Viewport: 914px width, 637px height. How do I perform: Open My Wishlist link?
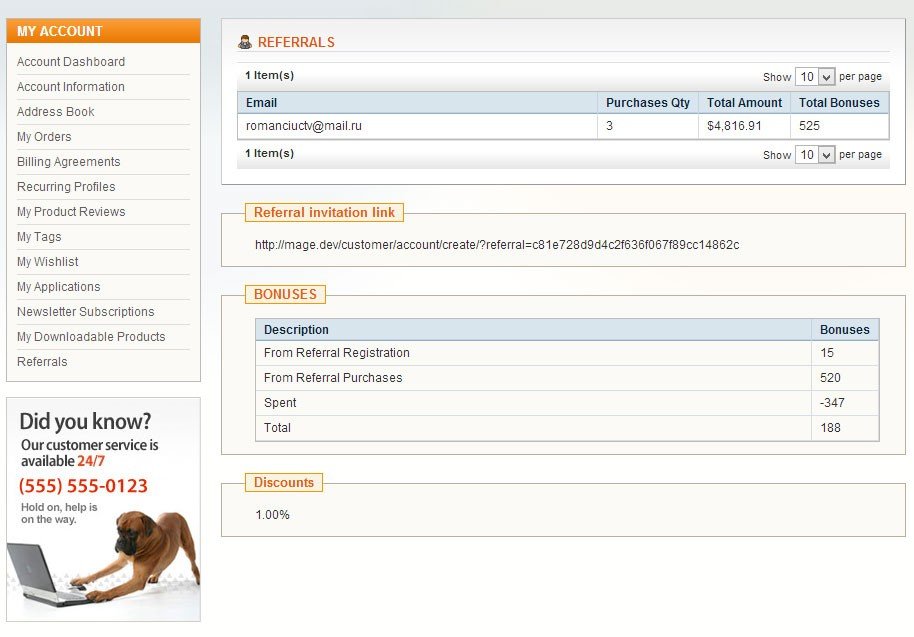coord(48,262)
